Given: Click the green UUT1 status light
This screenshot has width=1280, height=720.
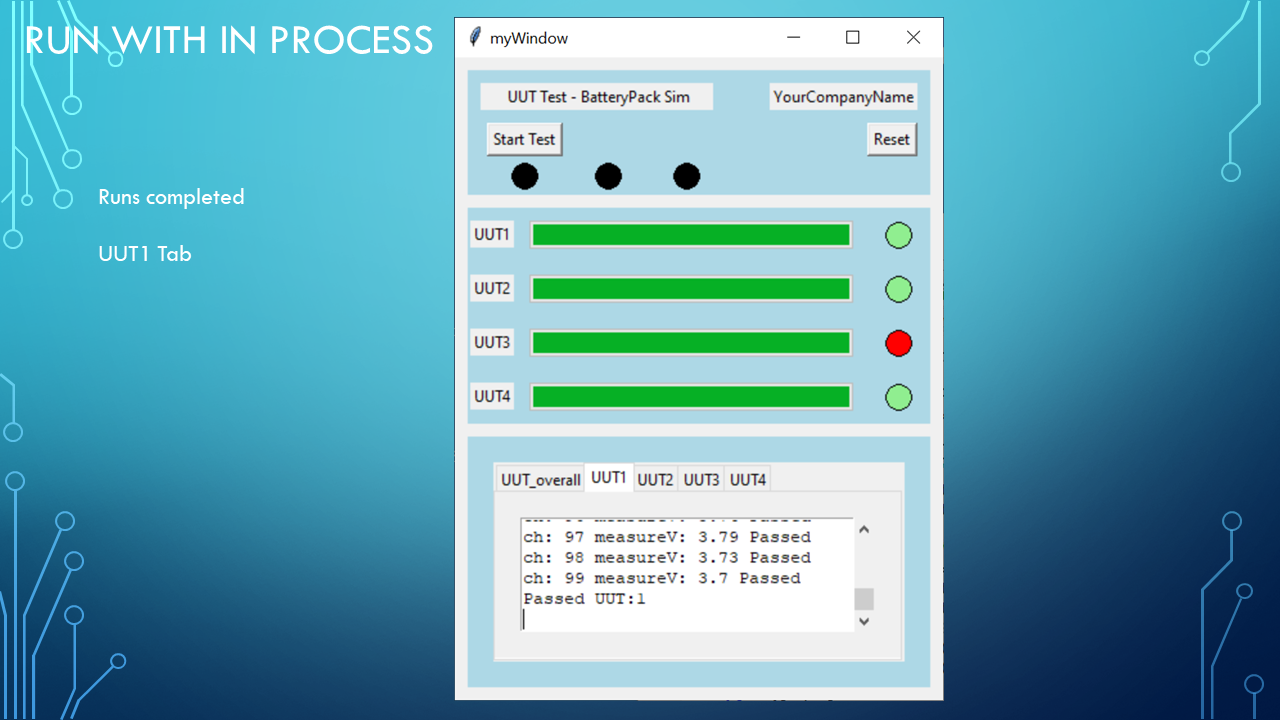Looking at the screenshot, I should (898, 236).
